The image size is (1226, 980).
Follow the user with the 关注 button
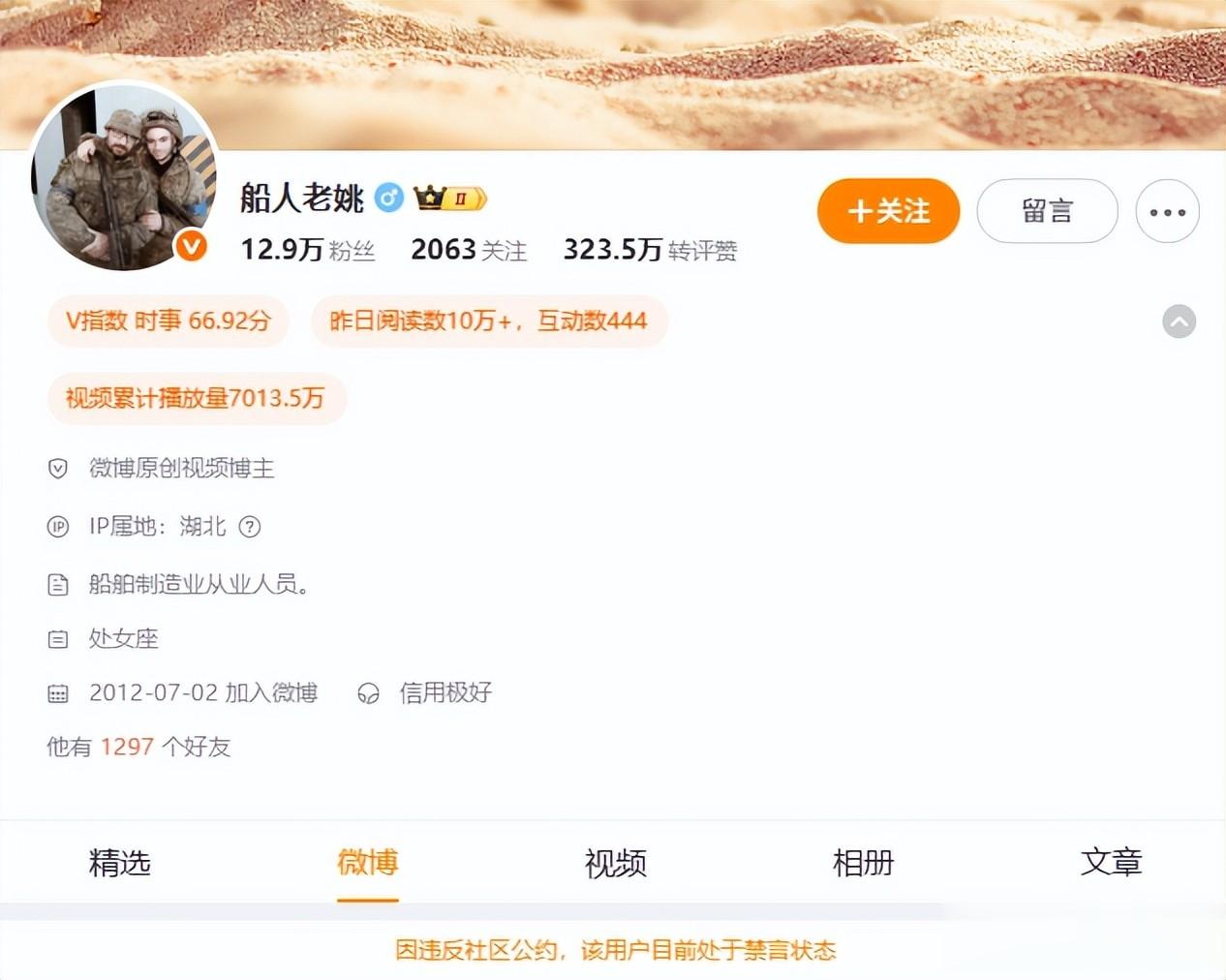click(889, 211)
